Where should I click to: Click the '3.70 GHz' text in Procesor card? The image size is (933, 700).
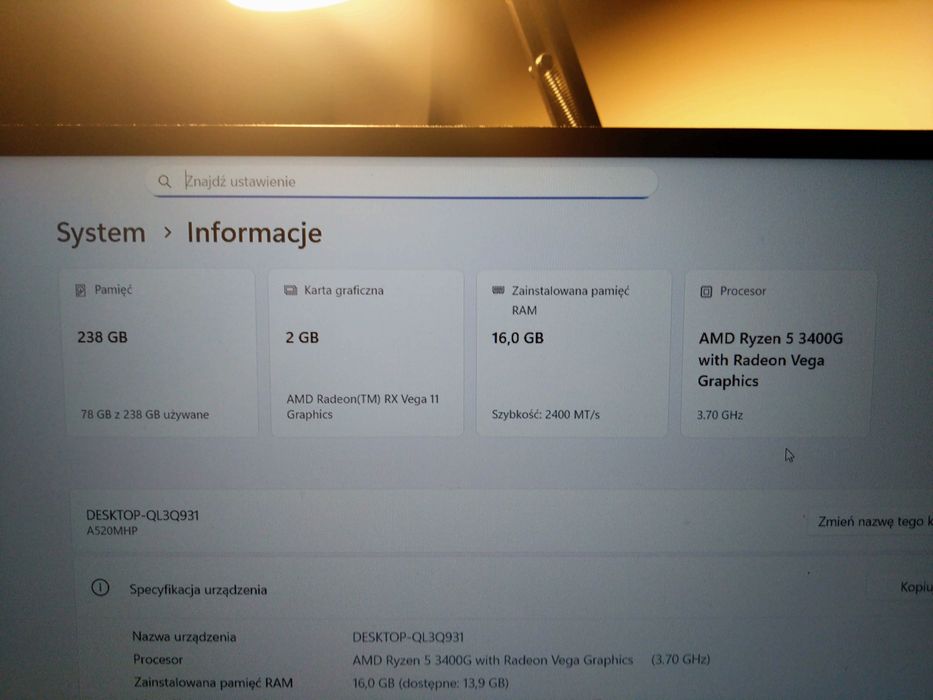coord(720,415)
